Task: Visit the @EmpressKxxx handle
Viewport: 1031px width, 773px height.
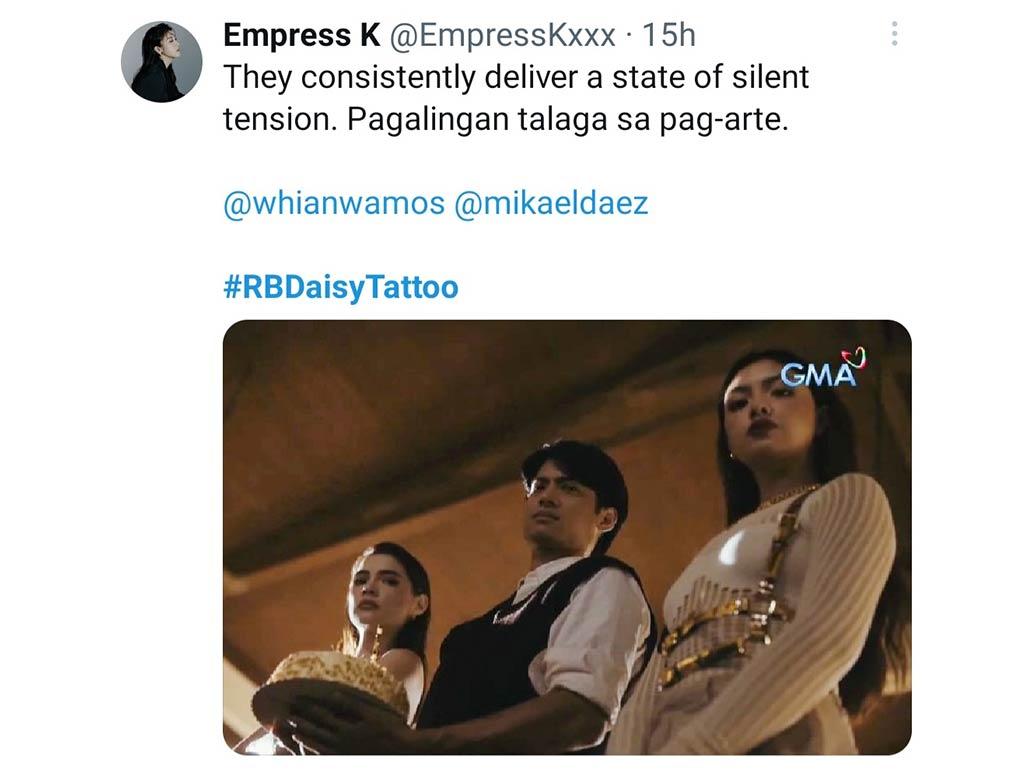Action: pos(502,35)
